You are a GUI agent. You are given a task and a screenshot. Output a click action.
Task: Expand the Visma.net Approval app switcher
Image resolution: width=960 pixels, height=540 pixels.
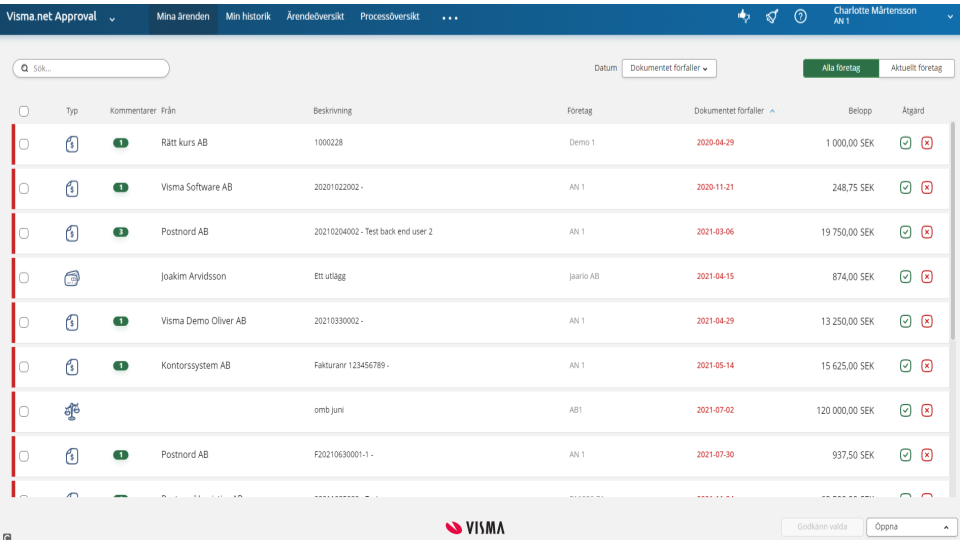tap(112, 19)
